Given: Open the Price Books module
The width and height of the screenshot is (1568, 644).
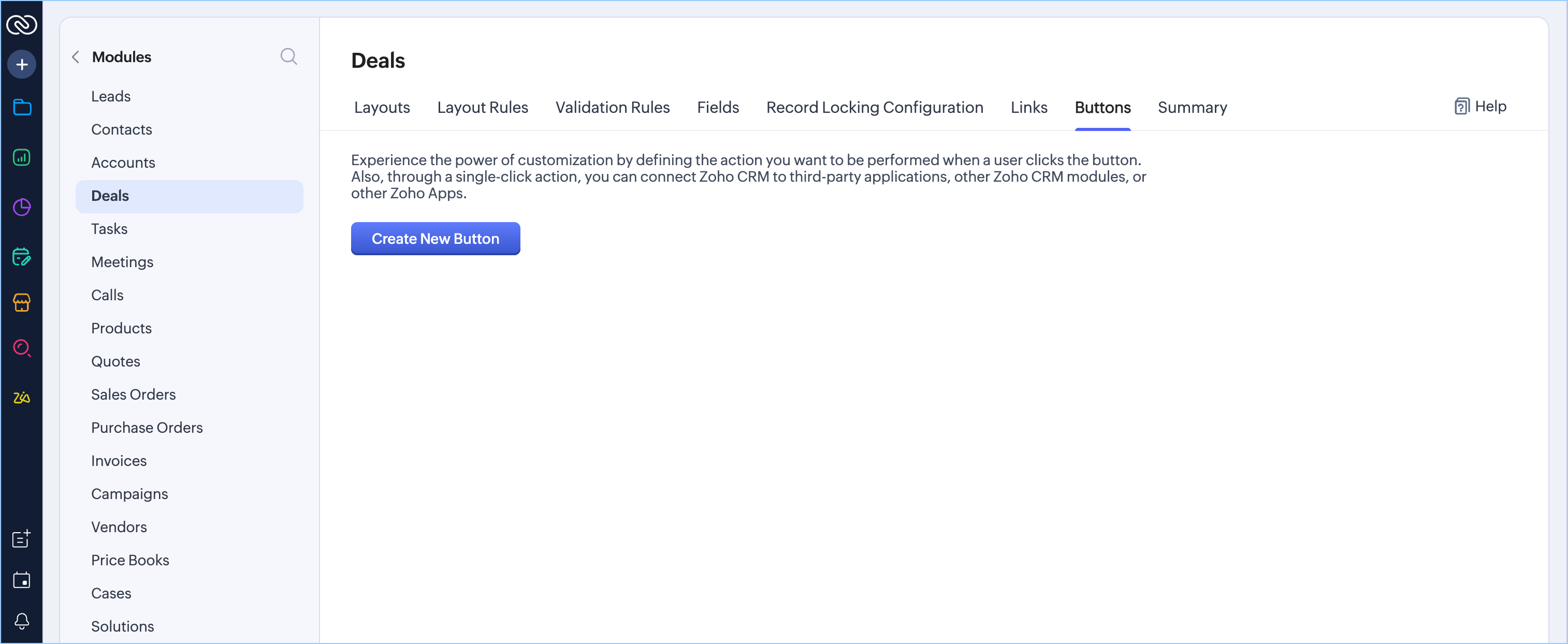Looking at the screenshot, I should [129, 560].
